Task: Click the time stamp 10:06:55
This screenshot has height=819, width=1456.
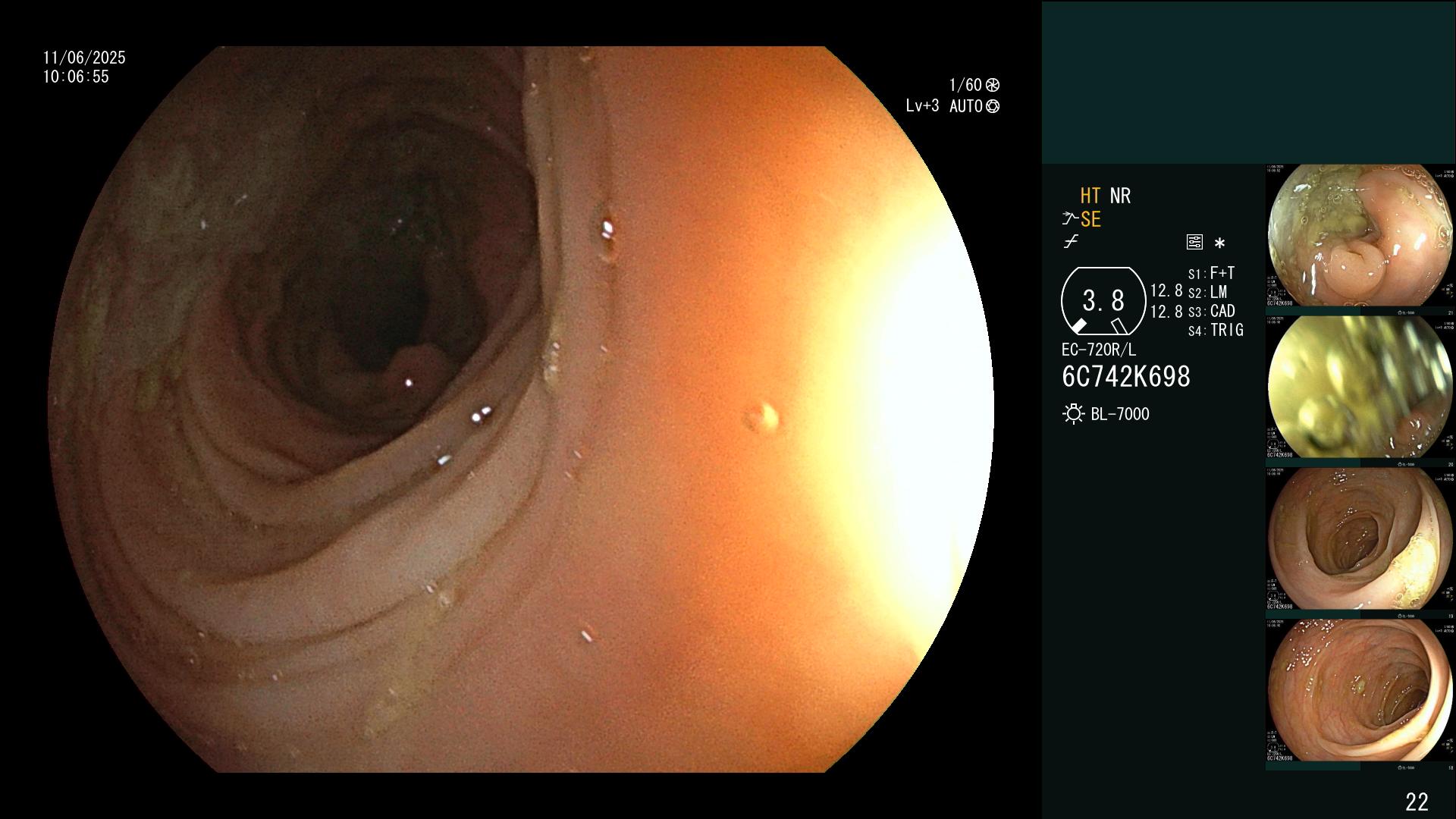Action: [x=76, y=77]
